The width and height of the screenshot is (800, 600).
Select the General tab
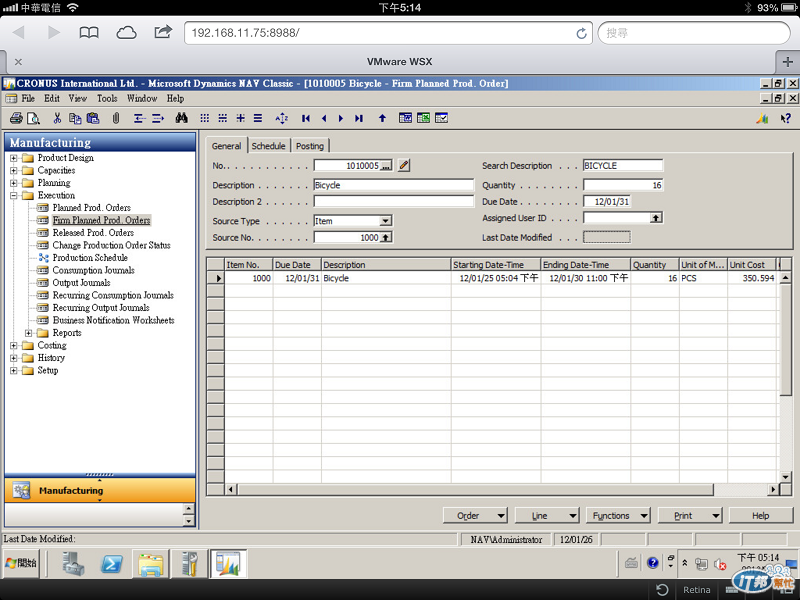point(227,146)
